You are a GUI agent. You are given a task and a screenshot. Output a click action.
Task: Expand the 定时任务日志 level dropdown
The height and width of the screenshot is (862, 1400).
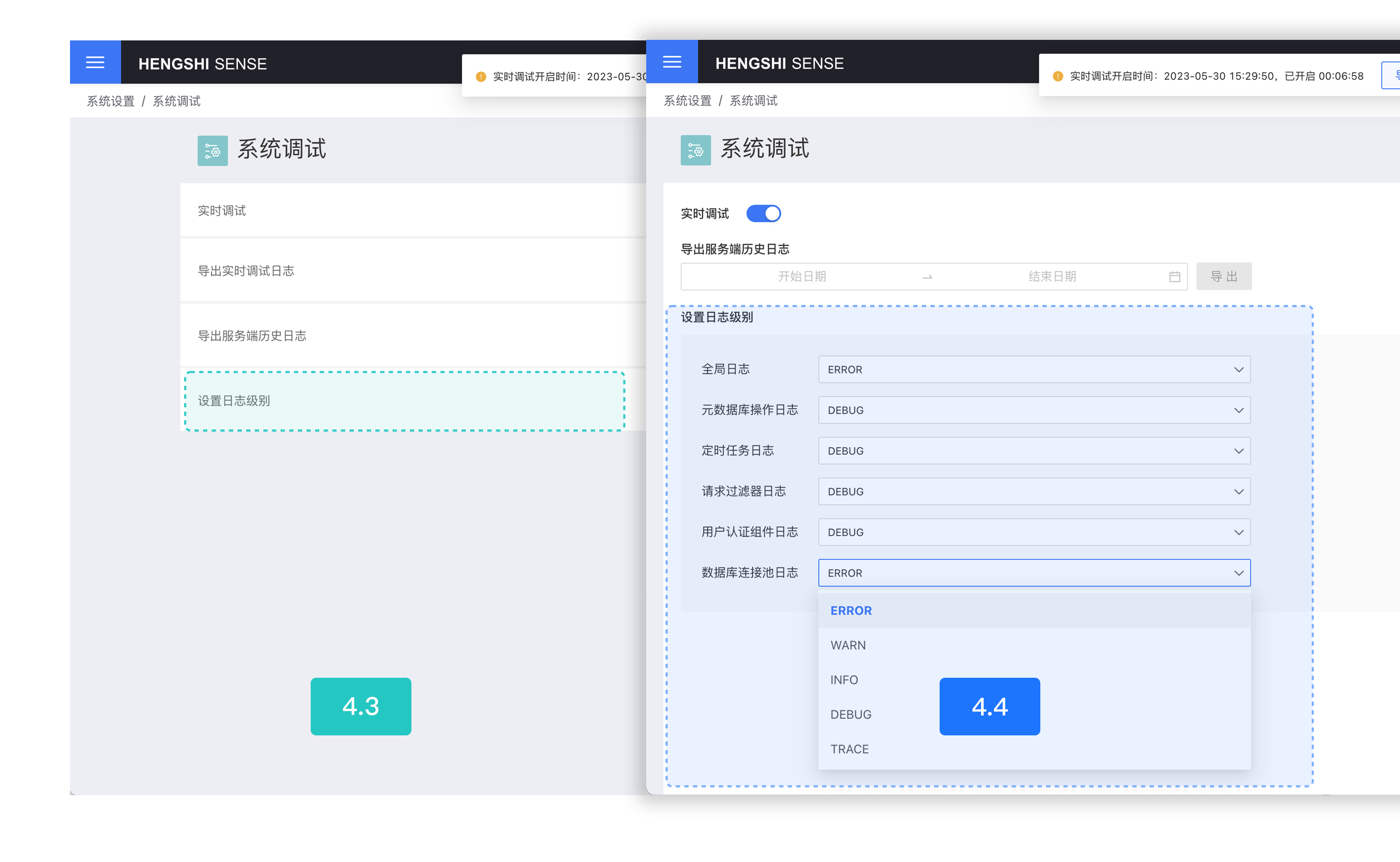(x=1034, y=451)
